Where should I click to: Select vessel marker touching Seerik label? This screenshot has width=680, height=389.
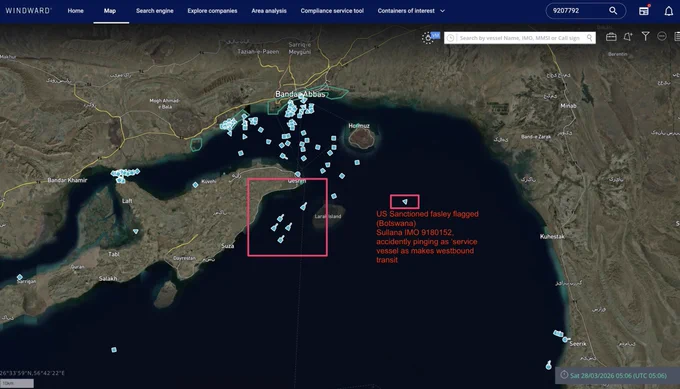click(x=565, y=340)
